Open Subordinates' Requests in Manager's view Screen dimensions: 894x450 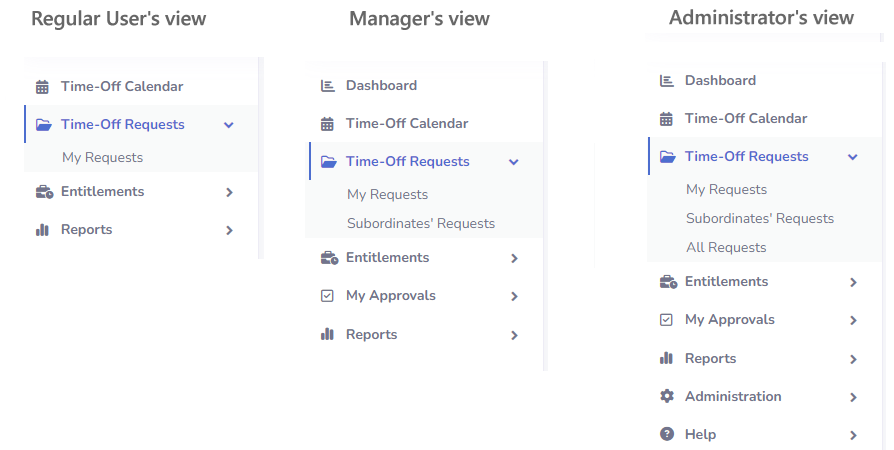[x=421, y=224]
